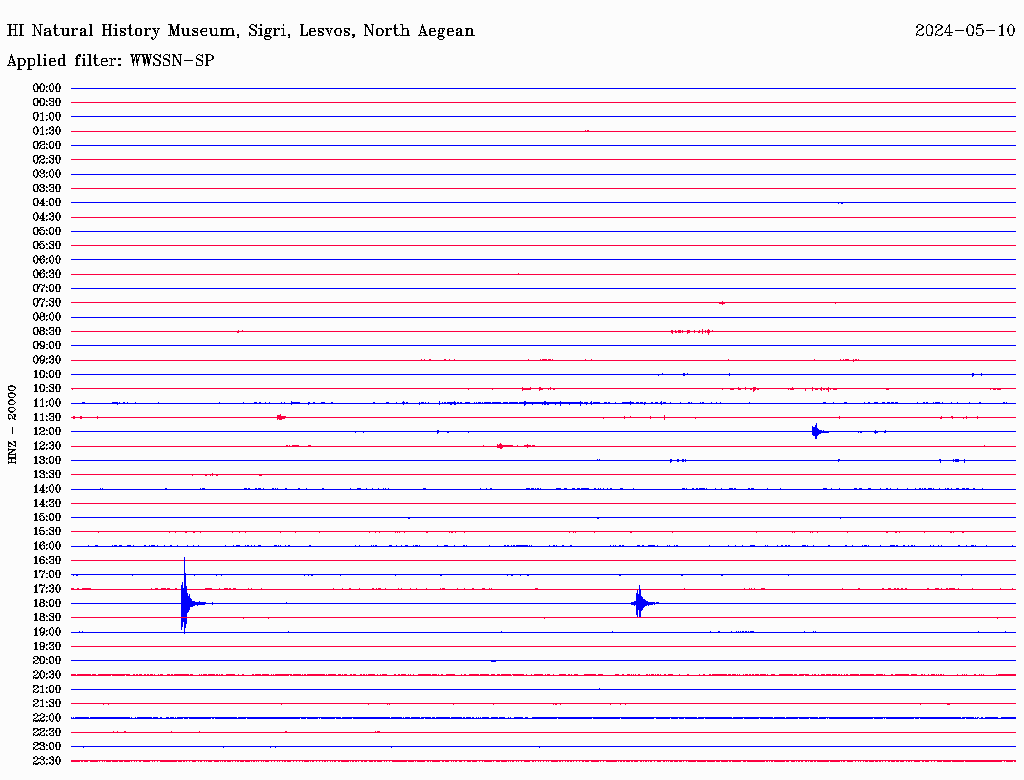Select the 17:00 time label

(47, 575)
